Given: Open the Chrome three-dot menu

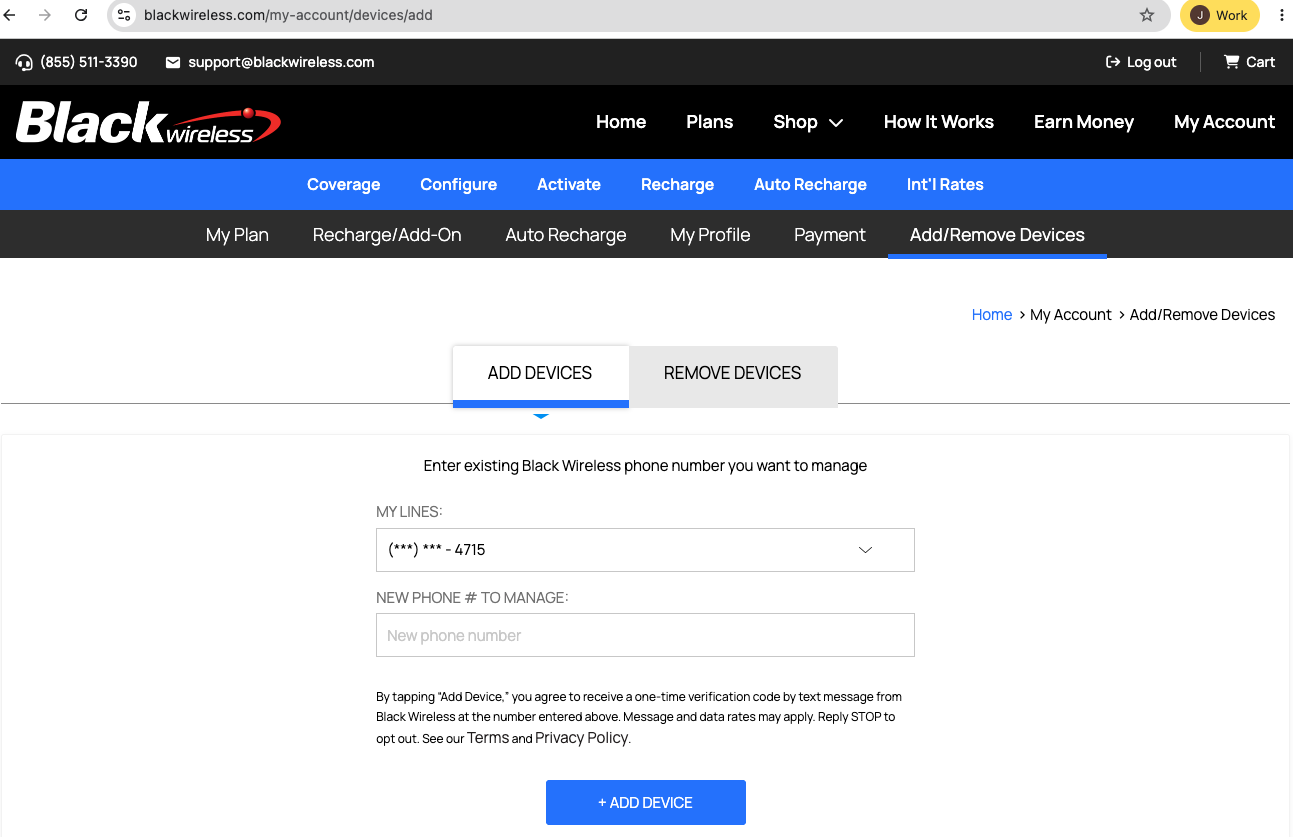Looking at the screenshot, I should tap(1281, 15).
